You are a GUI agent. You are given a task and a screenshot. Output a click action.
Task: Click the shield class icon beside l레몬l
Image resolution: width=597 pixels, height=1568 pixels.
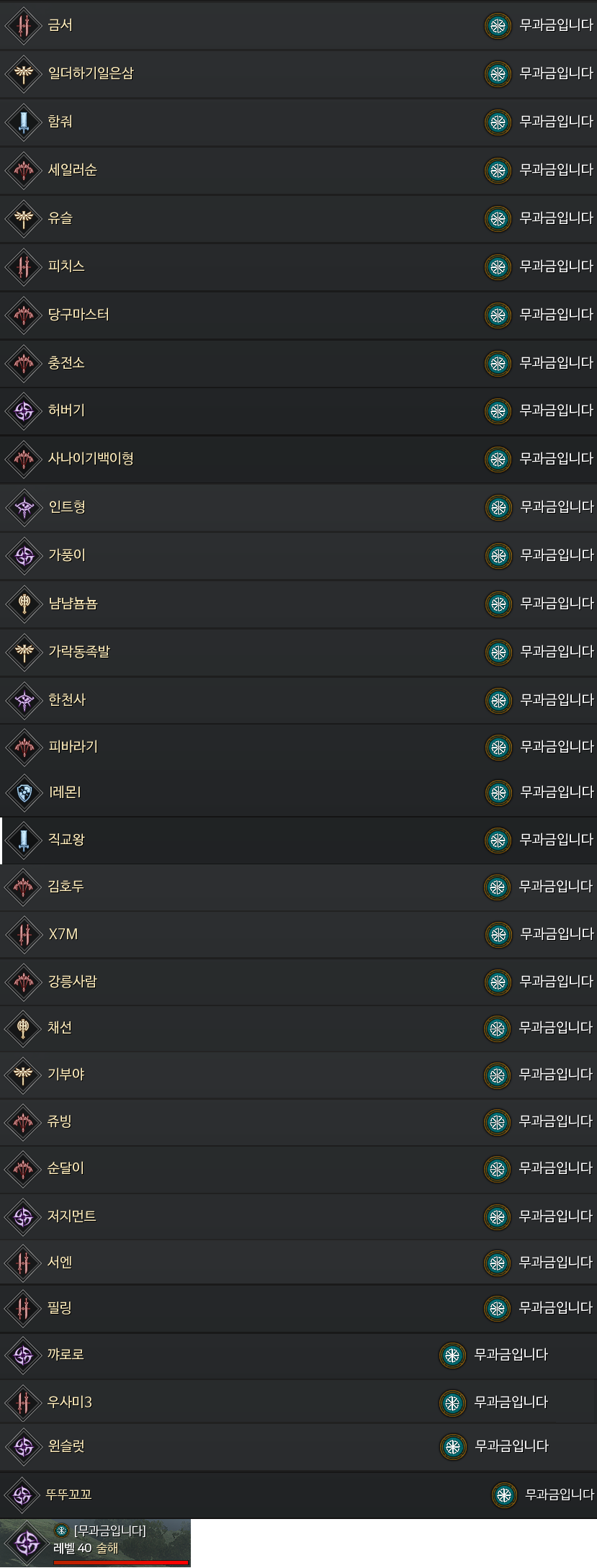tap(24, 792)
